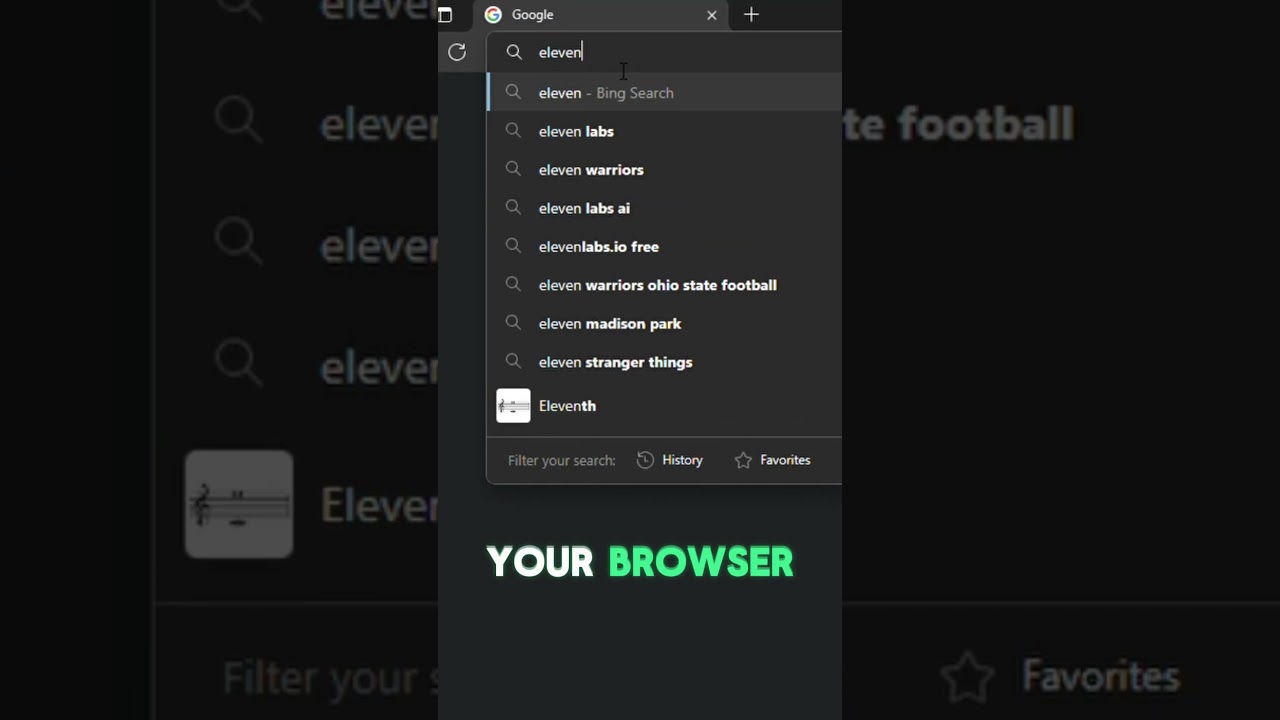Screen dimensions: 1280x720
Task: Click the magnifier icon in address bar
Action: [x=514, y=52]
